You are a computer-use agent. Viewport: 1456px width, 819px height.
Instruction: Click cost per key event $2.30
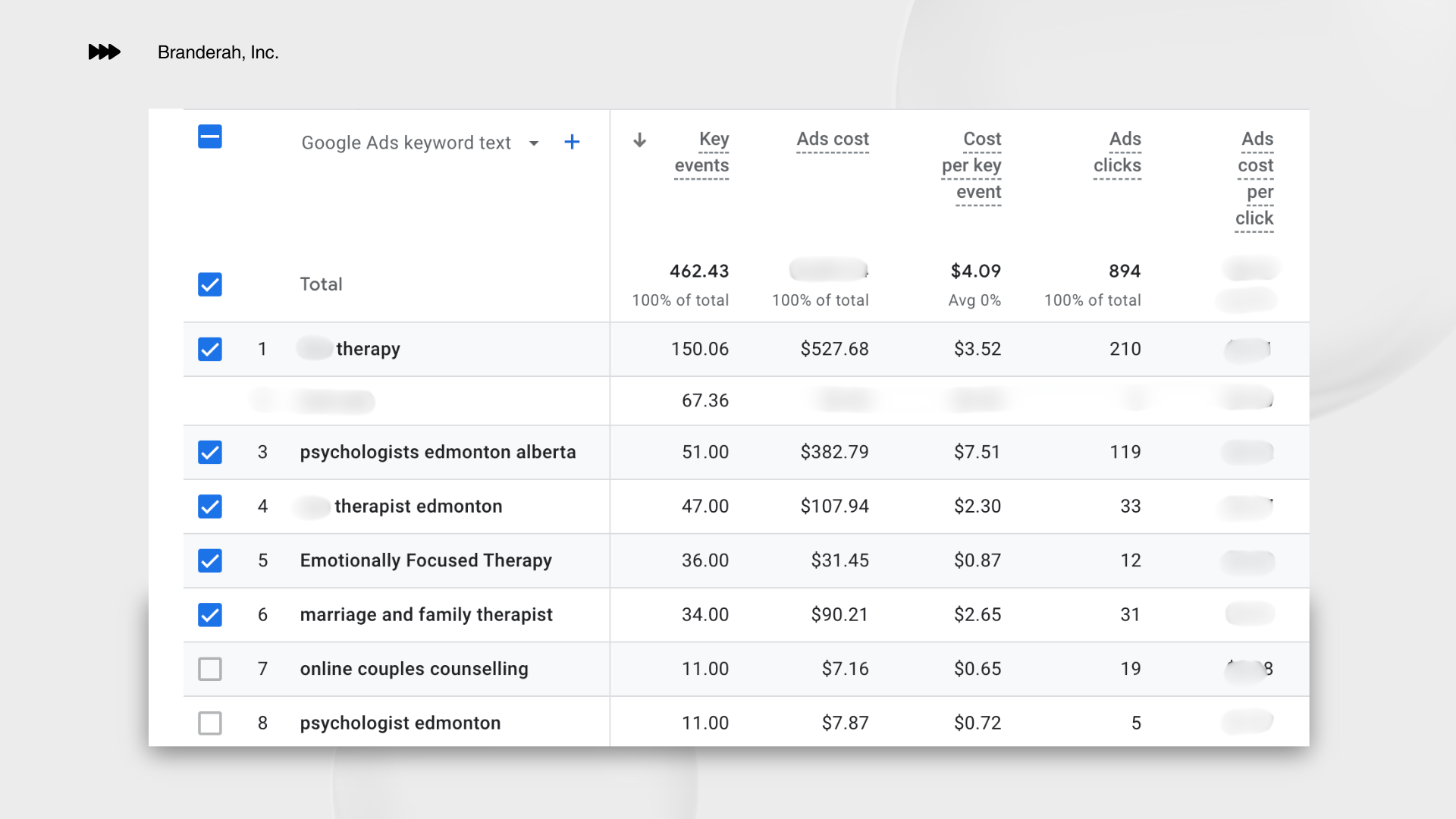[x=977, y=506]
